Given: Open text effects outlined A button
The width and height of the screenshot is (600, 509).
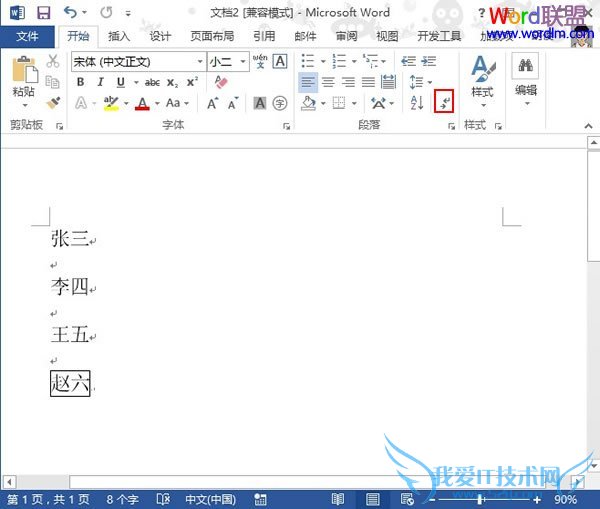Looking at the screenshot, I should pos(81,103).
